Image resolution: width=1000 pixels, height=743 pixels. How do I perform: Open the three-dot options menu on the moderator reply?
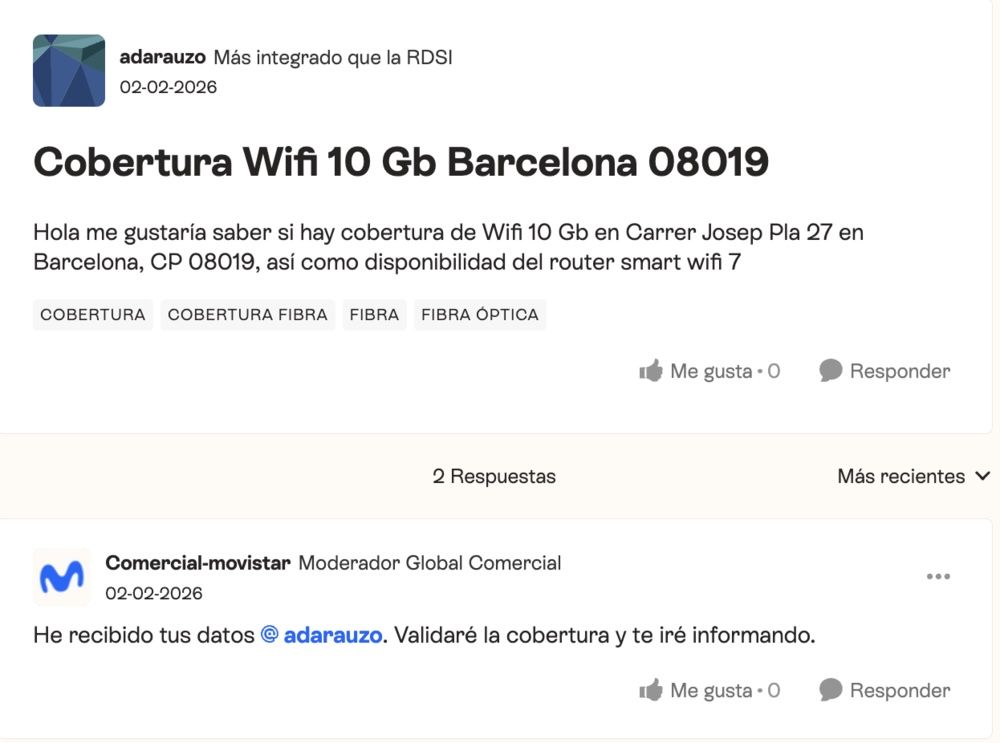[938, 575]
